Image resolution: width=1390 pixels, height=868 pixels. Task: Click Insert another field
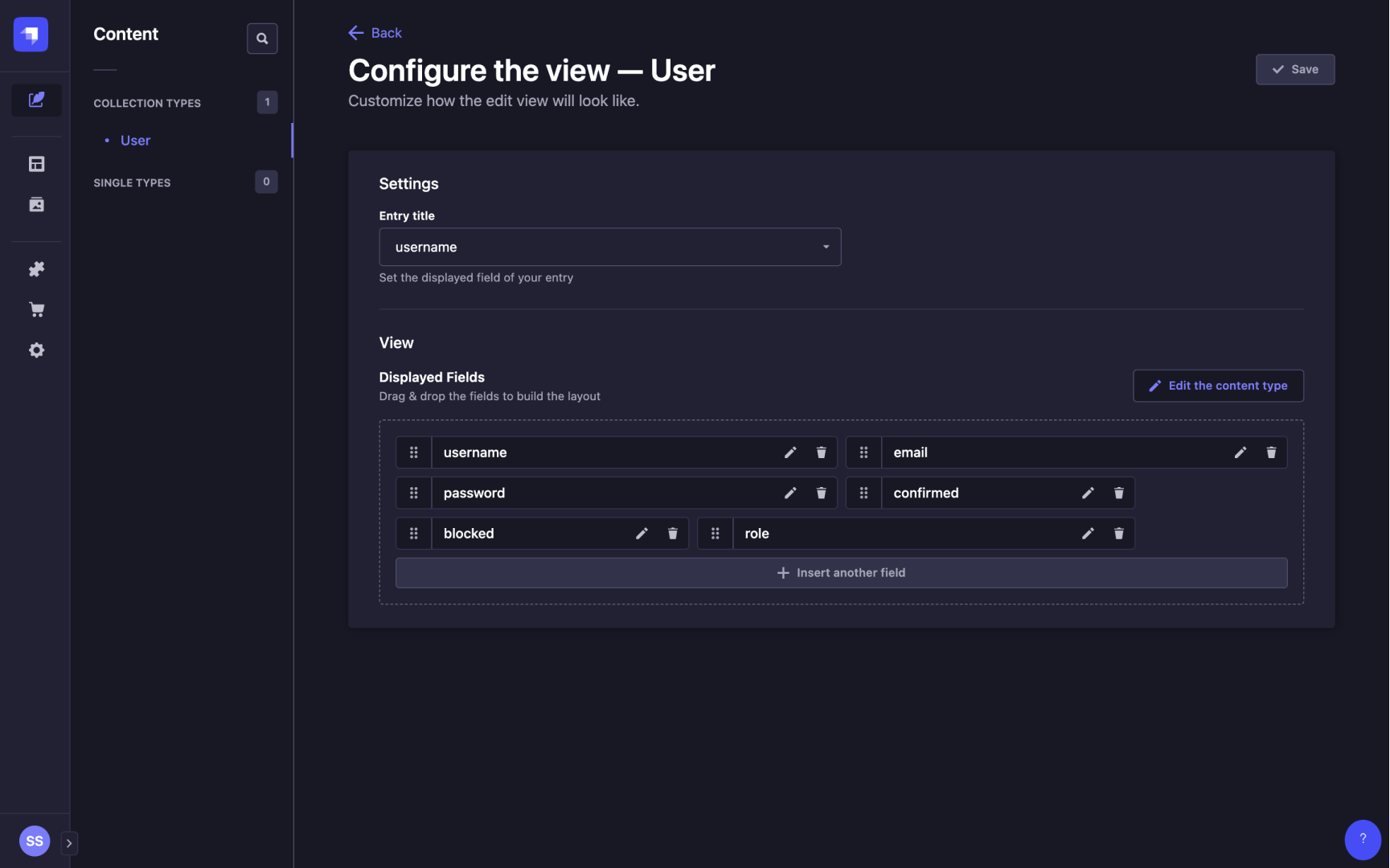pos(841,572)
